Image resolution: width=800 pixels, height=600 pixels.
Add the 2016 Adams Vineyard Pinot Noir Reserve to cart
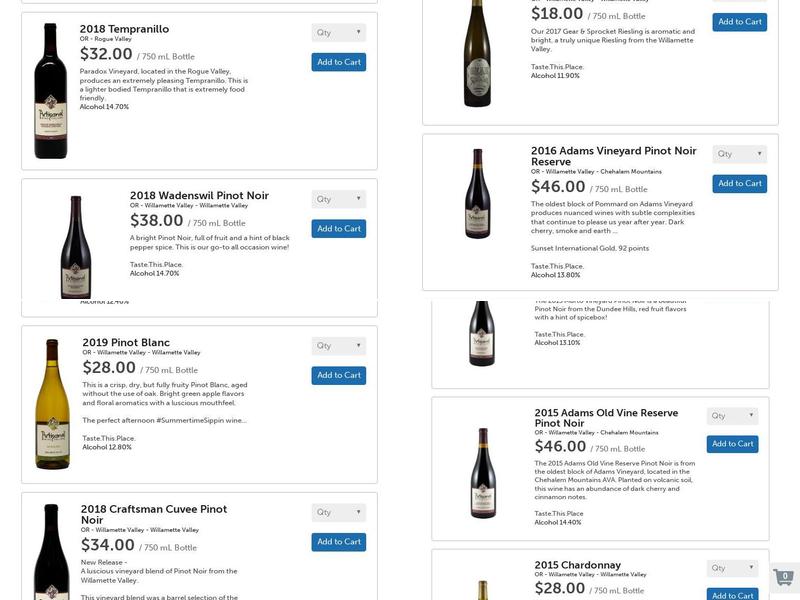point(739,182)
